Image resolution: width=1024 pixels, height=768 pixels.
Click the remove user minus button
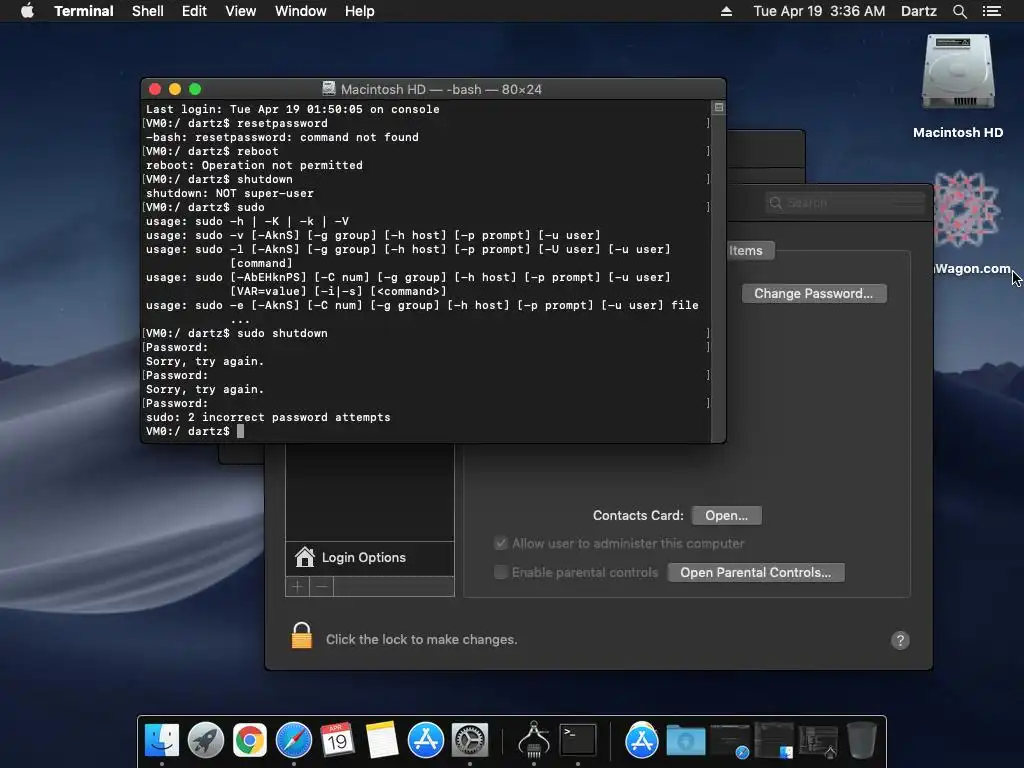point(321,586)
